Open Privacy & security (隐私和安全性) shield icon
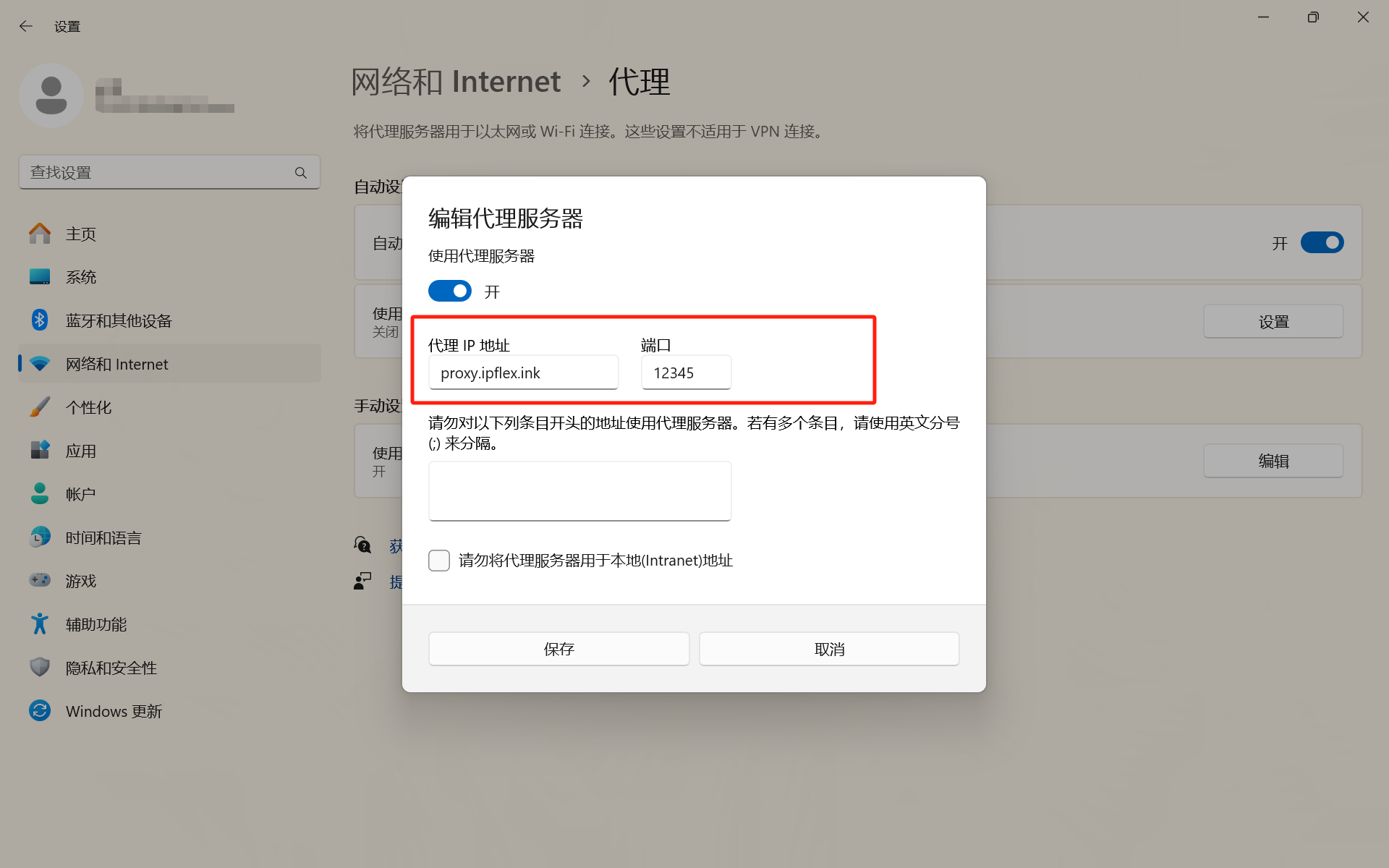This screenshot has width=1389, height=868. pyautogui.click(x=40, y=668)
